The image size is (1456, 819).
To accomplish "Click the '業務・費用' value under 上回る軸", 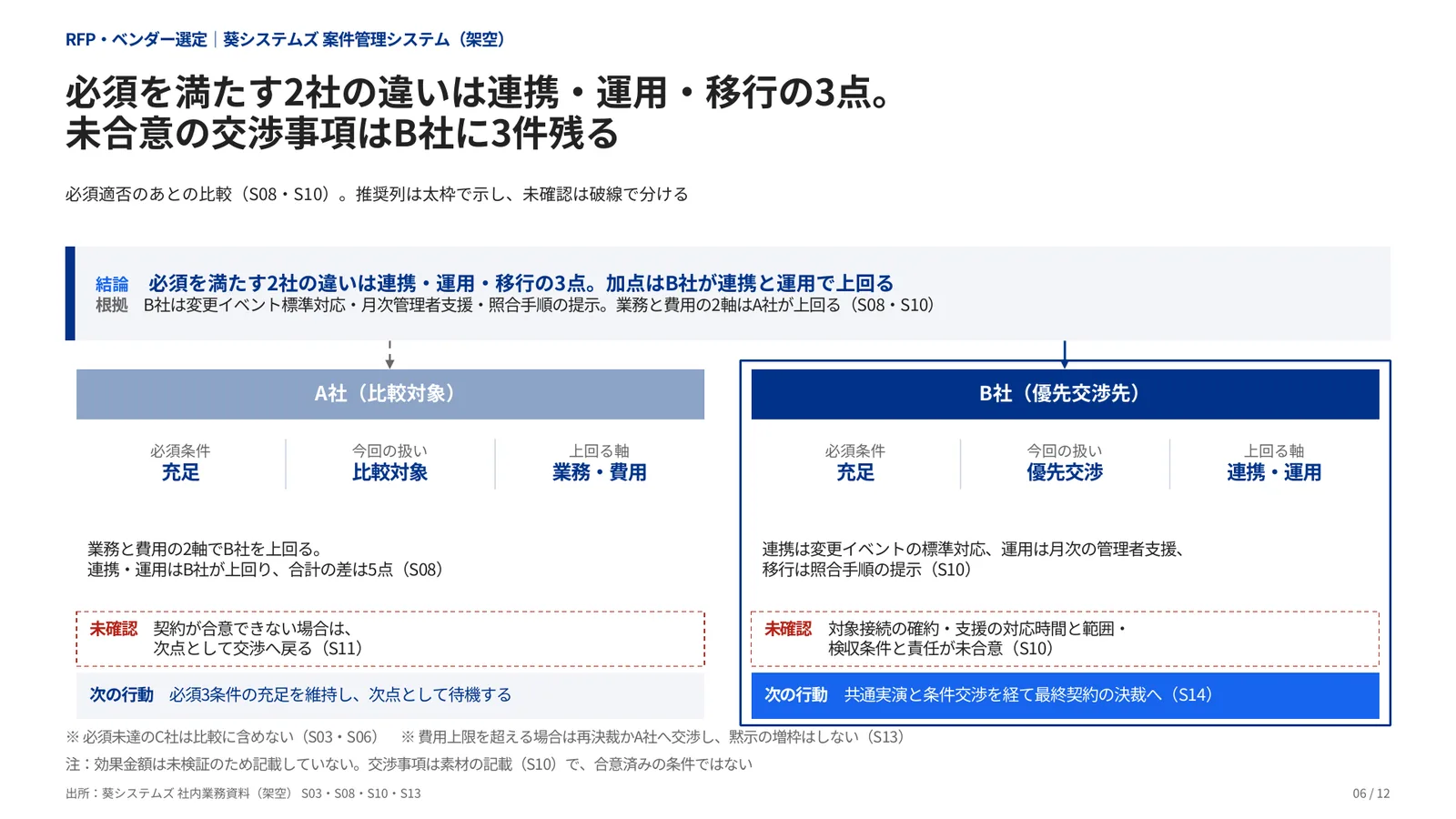I will 600,472.
